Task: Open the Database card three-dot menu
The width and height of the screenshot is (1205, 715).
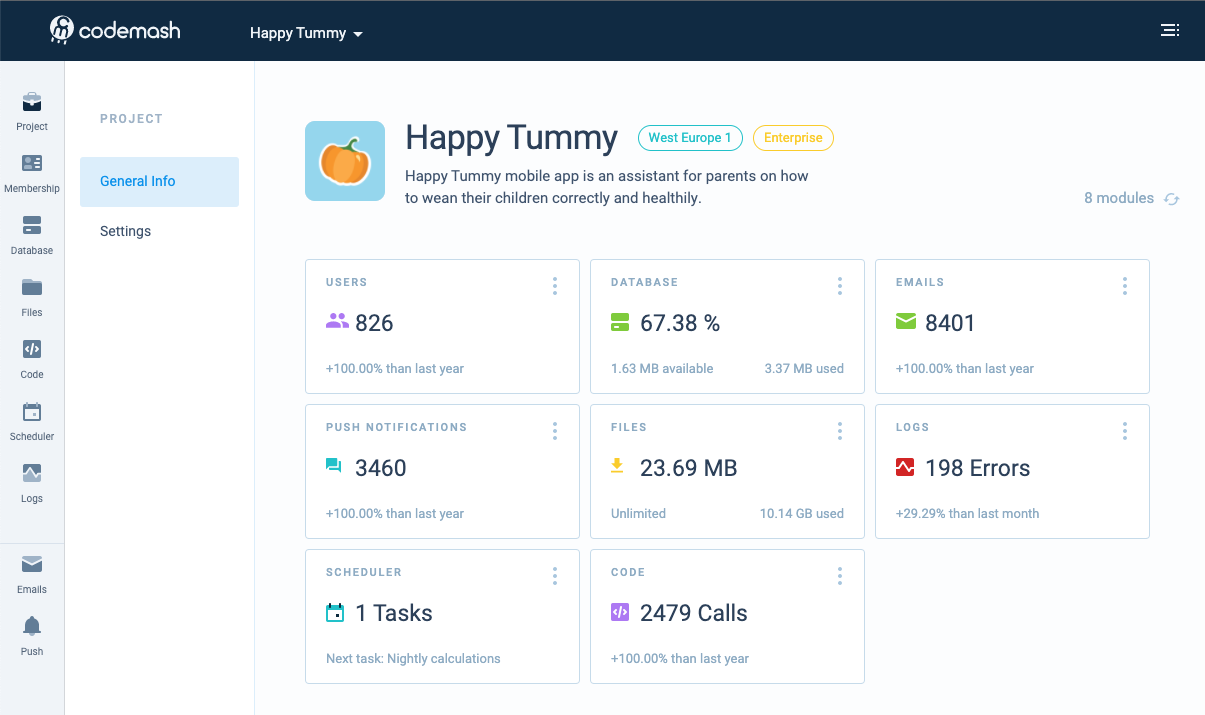Action: pyautogui.click(x=840, y=286)
